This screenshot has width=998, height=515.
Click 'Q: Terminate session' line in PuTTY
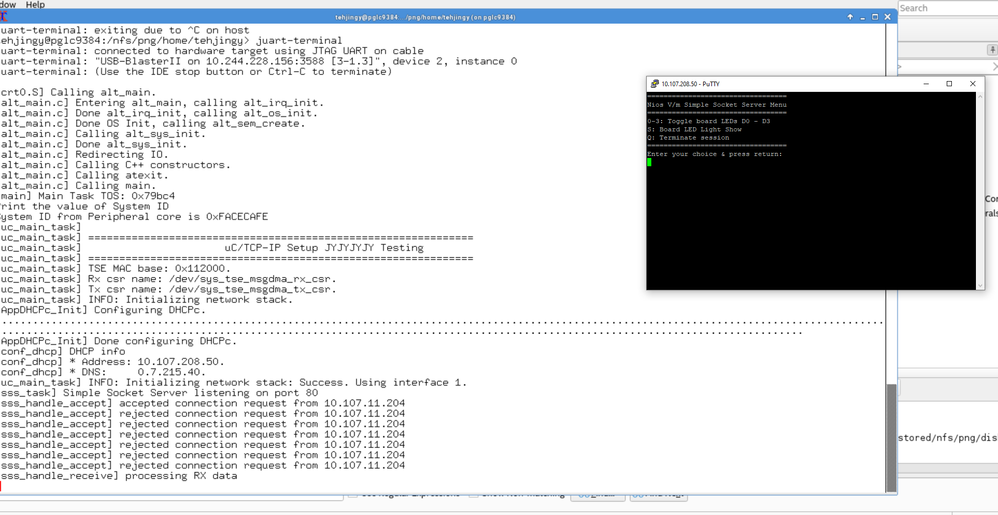[688, 138]
